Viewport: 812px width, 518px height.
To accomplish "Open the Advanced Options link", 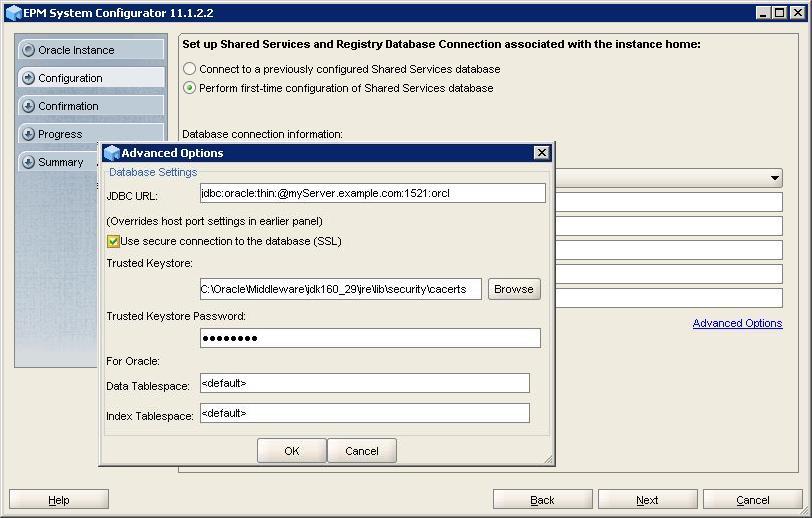I will coord(737,323).
